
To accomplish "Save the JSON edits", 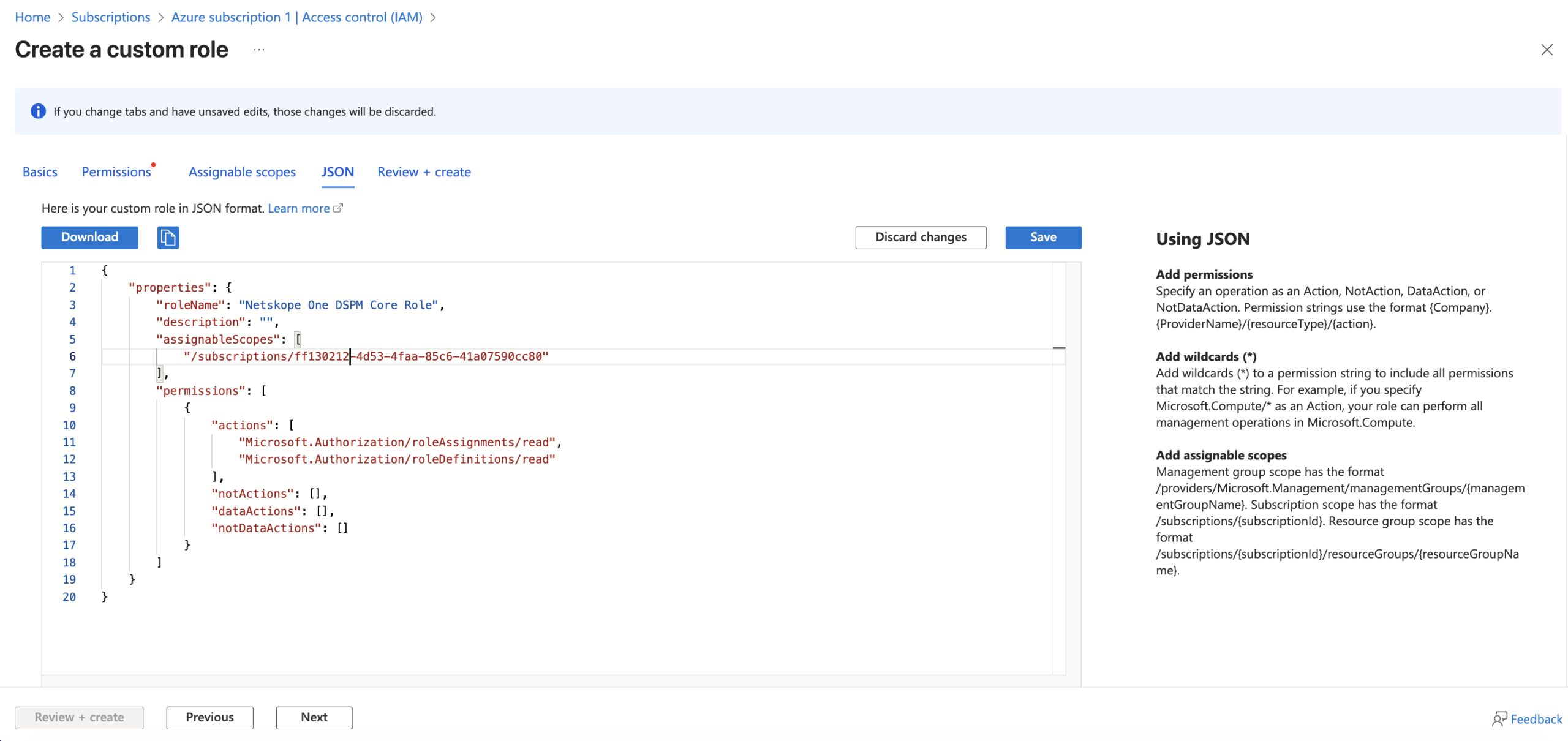I will (1042, 237).
